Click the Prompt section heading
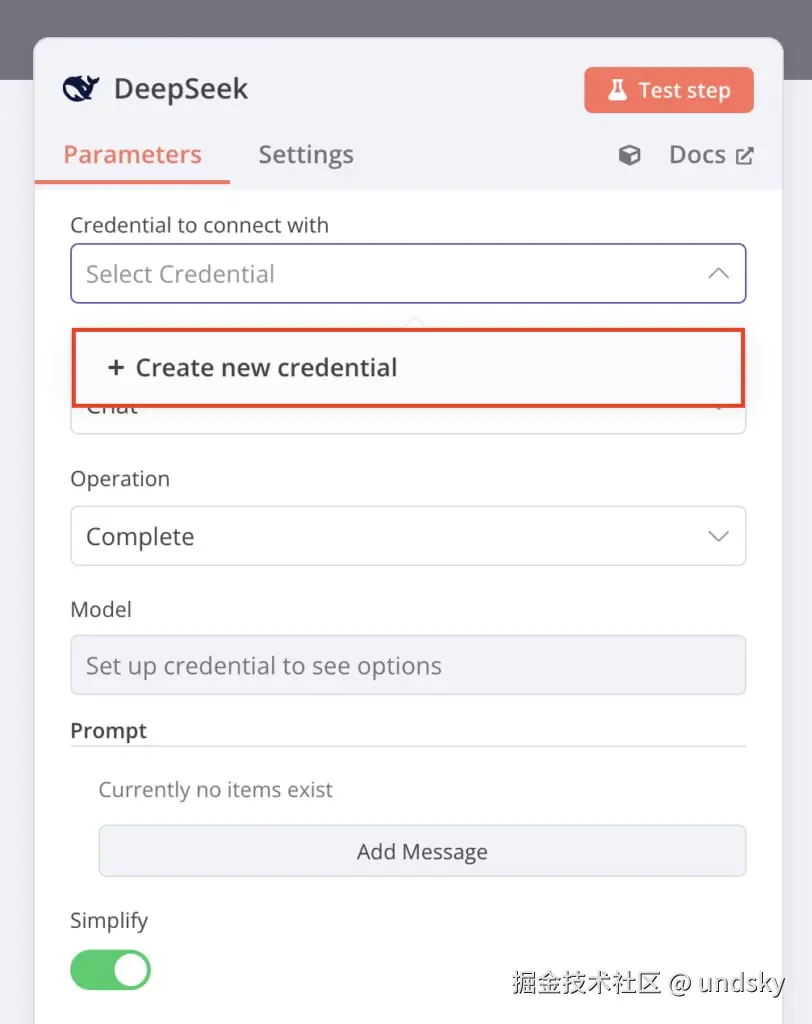Screen dimensions: 812x1024 (109, 731)
